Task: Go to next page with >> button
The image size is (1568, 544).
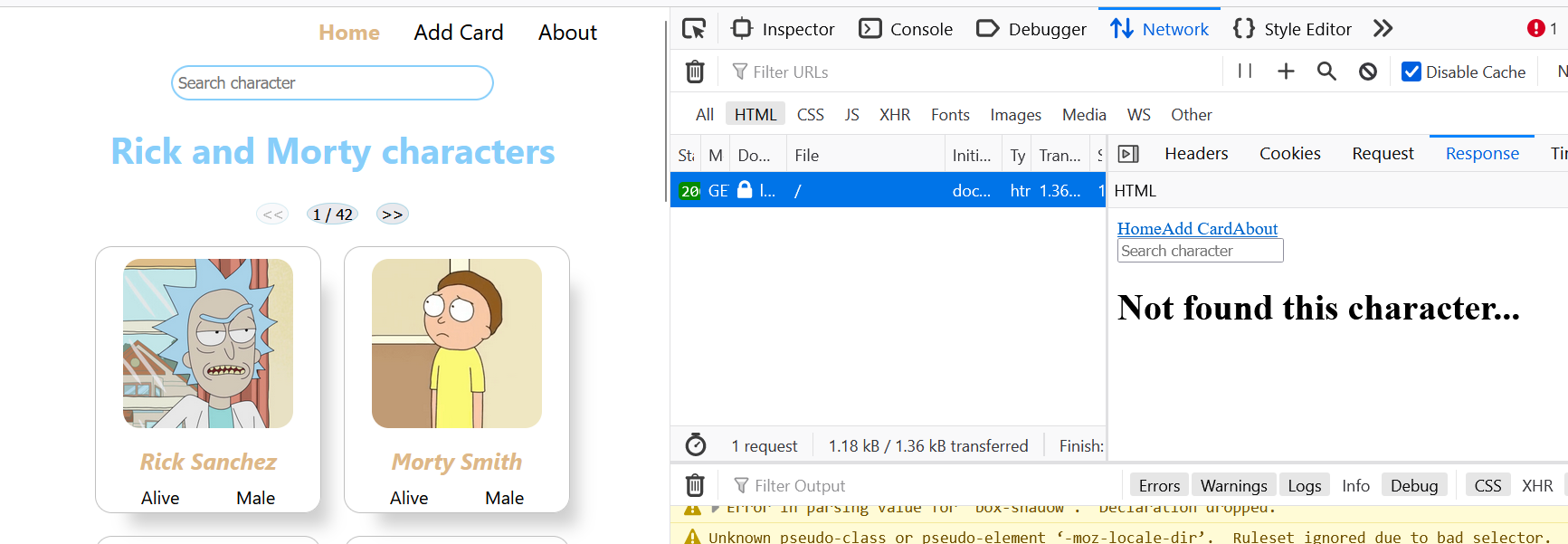Action: point(392,215)
